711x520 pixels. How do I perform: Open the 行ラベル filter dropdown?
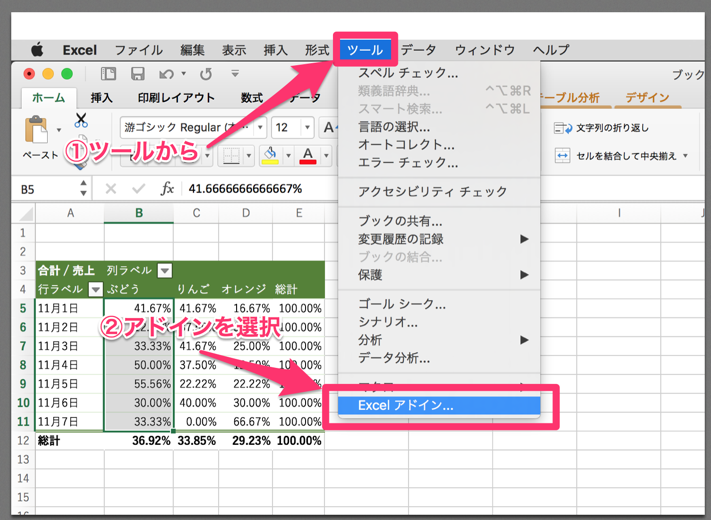tap(95, 289)
